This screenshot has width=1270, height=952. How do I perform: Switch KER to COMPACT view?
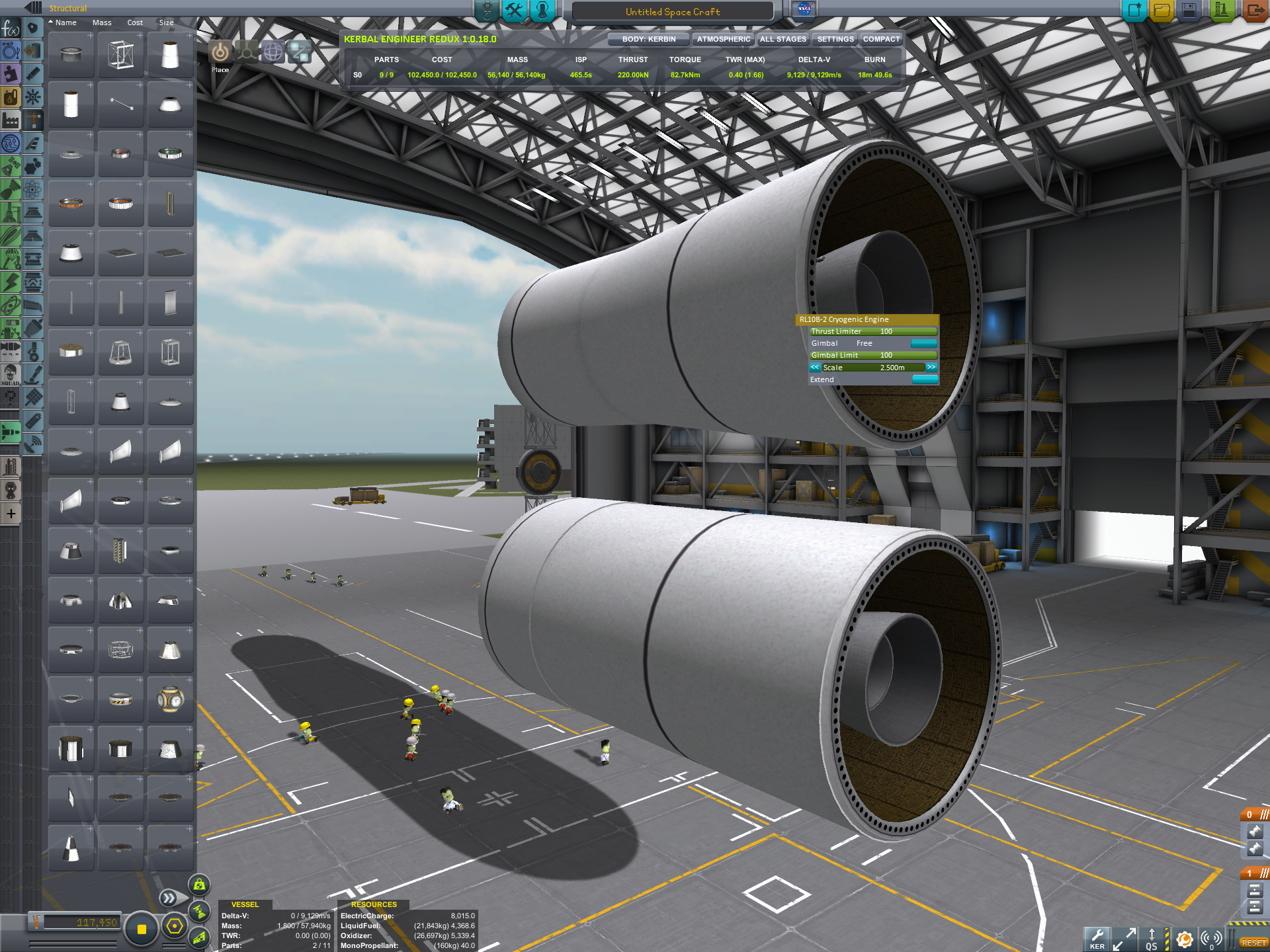pos(881,39)
